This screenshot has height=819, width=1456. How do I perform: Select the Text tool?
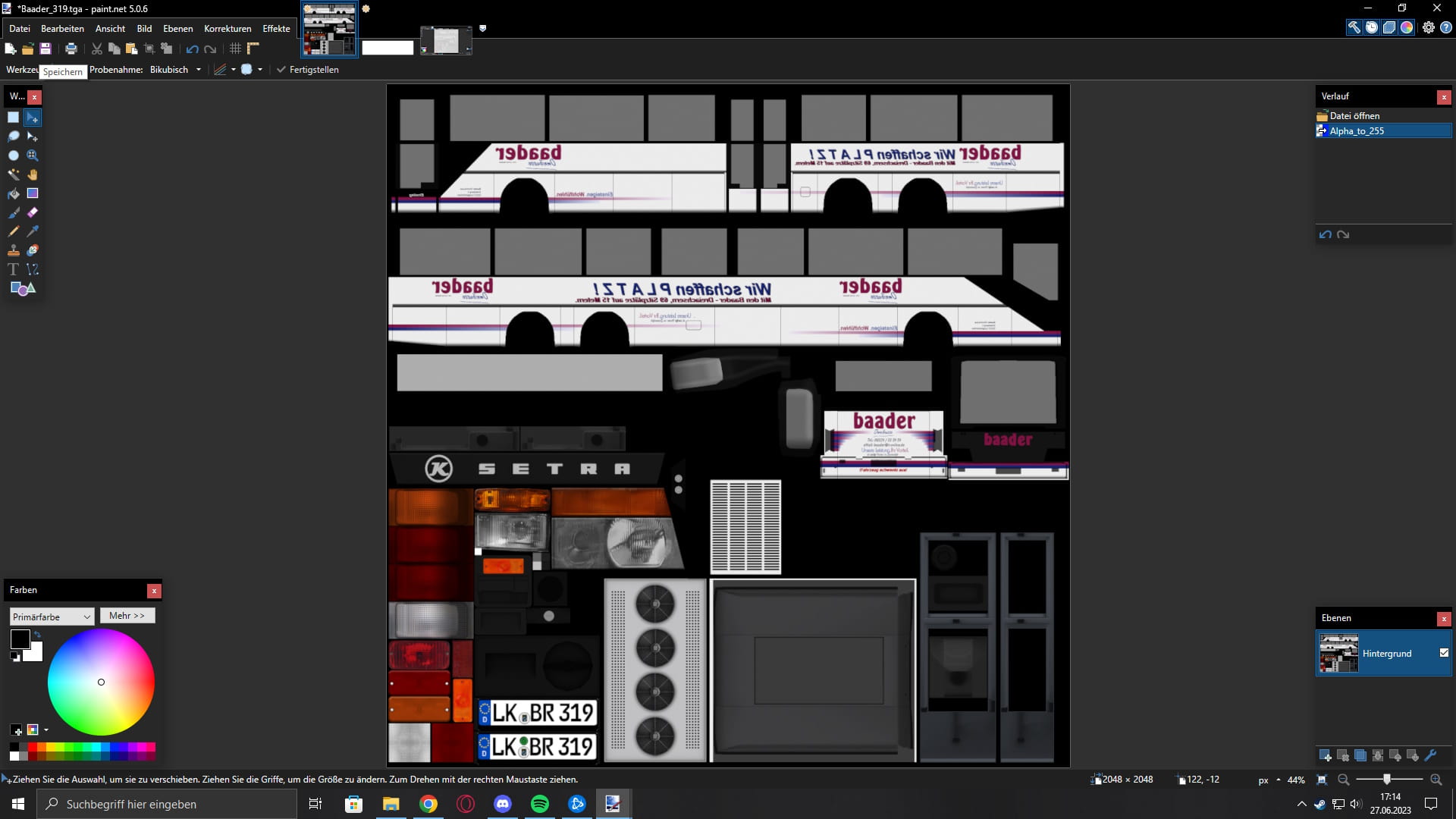tap(13, 269)
